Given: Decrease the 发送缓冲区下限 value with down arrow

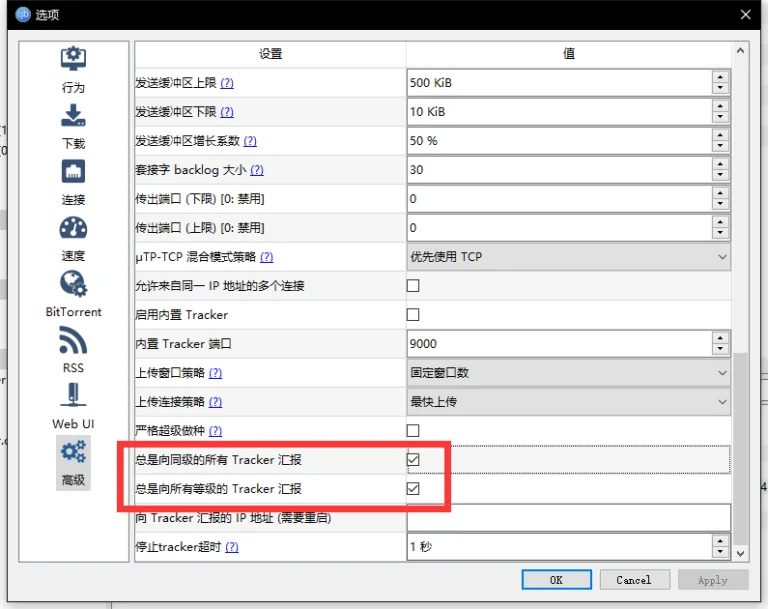Looking at the screenshot, I should pos(720,117).
